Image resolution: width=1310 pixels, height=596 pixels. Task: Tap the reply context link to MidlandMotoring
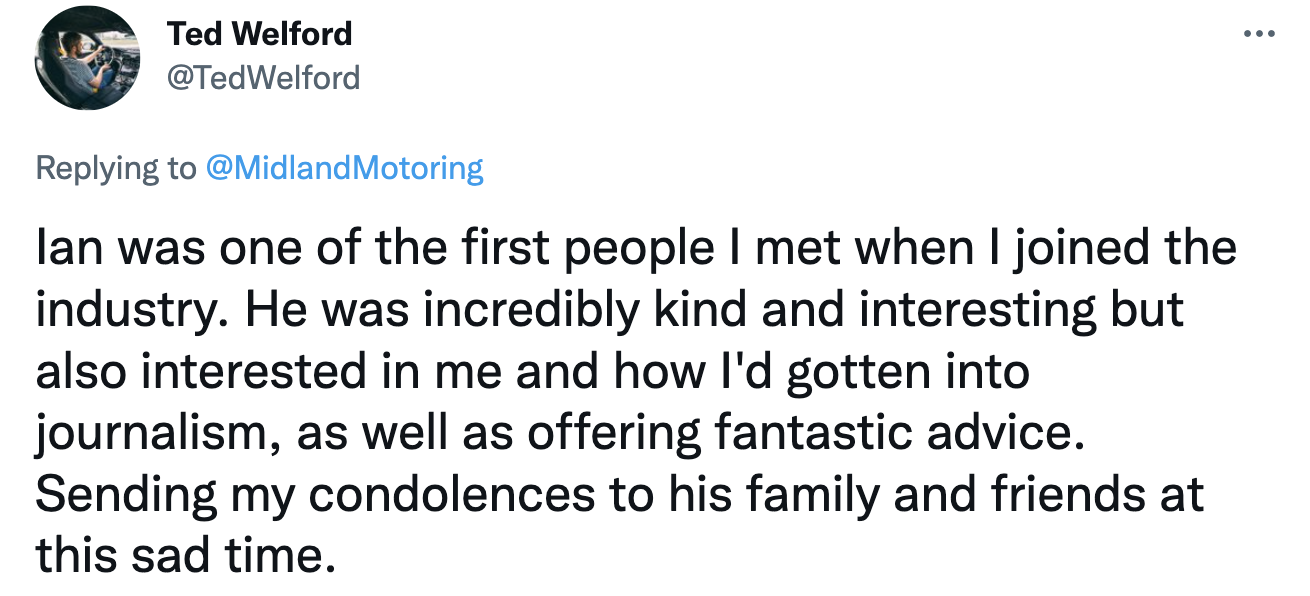pyautogui.click(x=344, y=168)
